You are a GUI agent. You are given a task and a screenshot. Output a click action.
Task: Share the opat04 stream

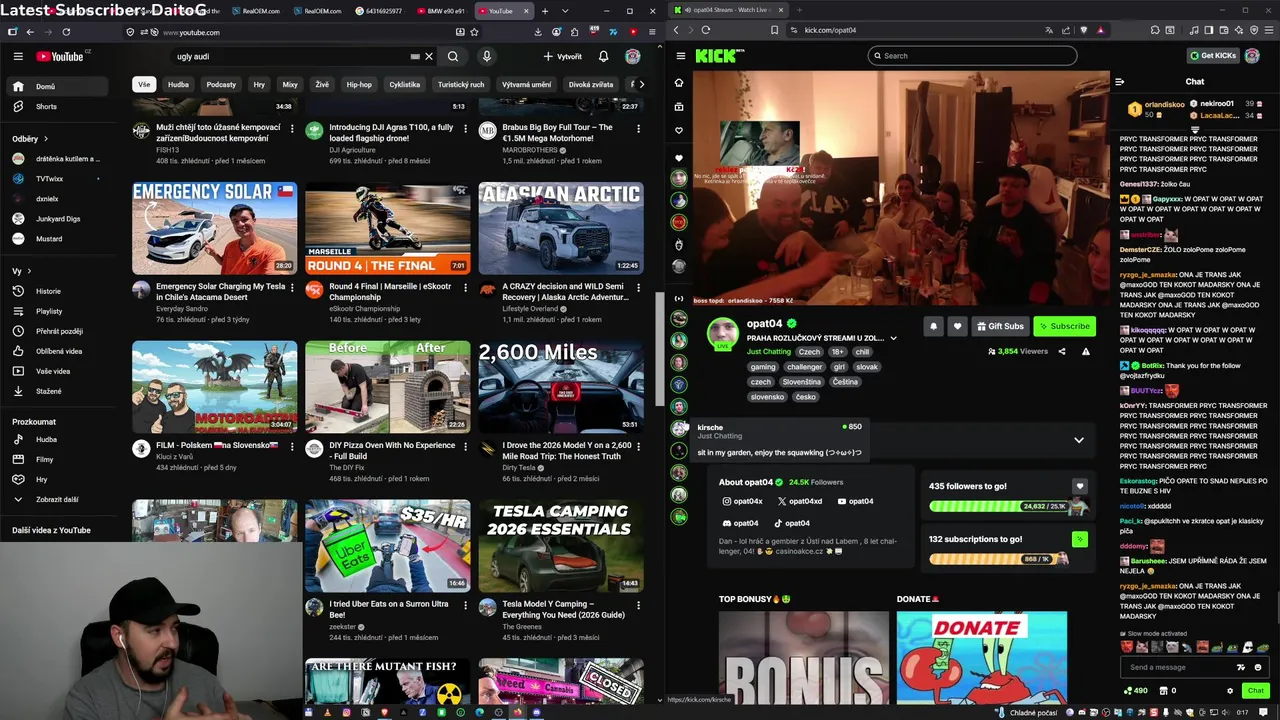point(1062,352)
